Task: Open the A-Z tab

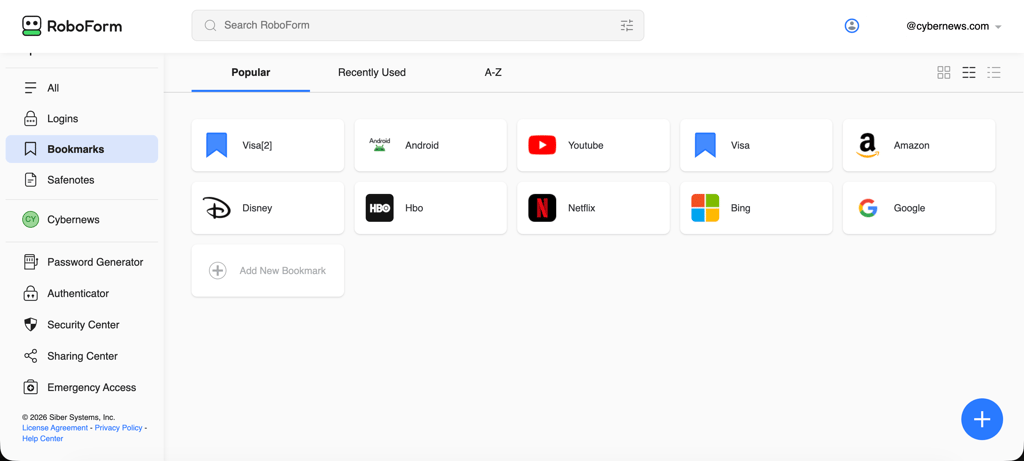Action: coord(493,72)
